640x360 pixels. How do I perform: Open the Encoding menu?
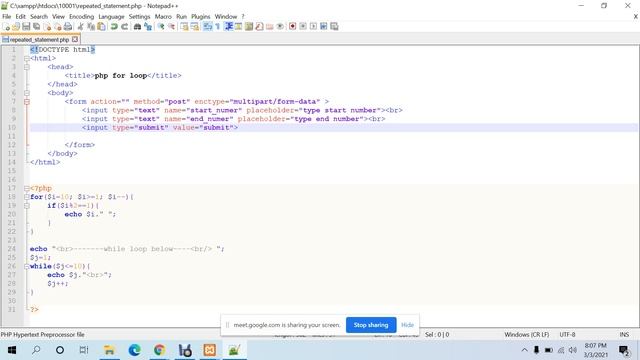pos(81,17)
